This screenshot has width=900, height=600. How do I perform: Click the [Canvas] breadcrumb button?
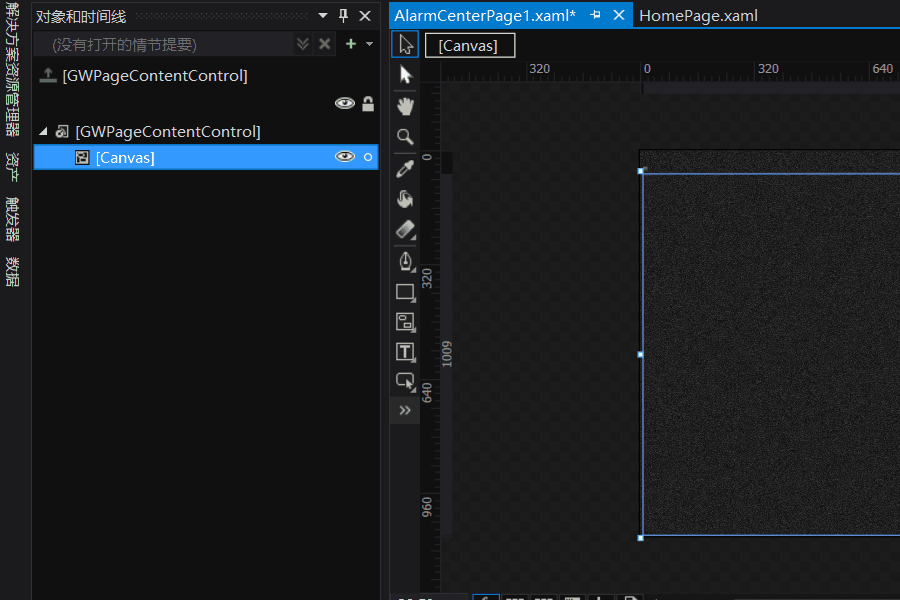point(469,45)
